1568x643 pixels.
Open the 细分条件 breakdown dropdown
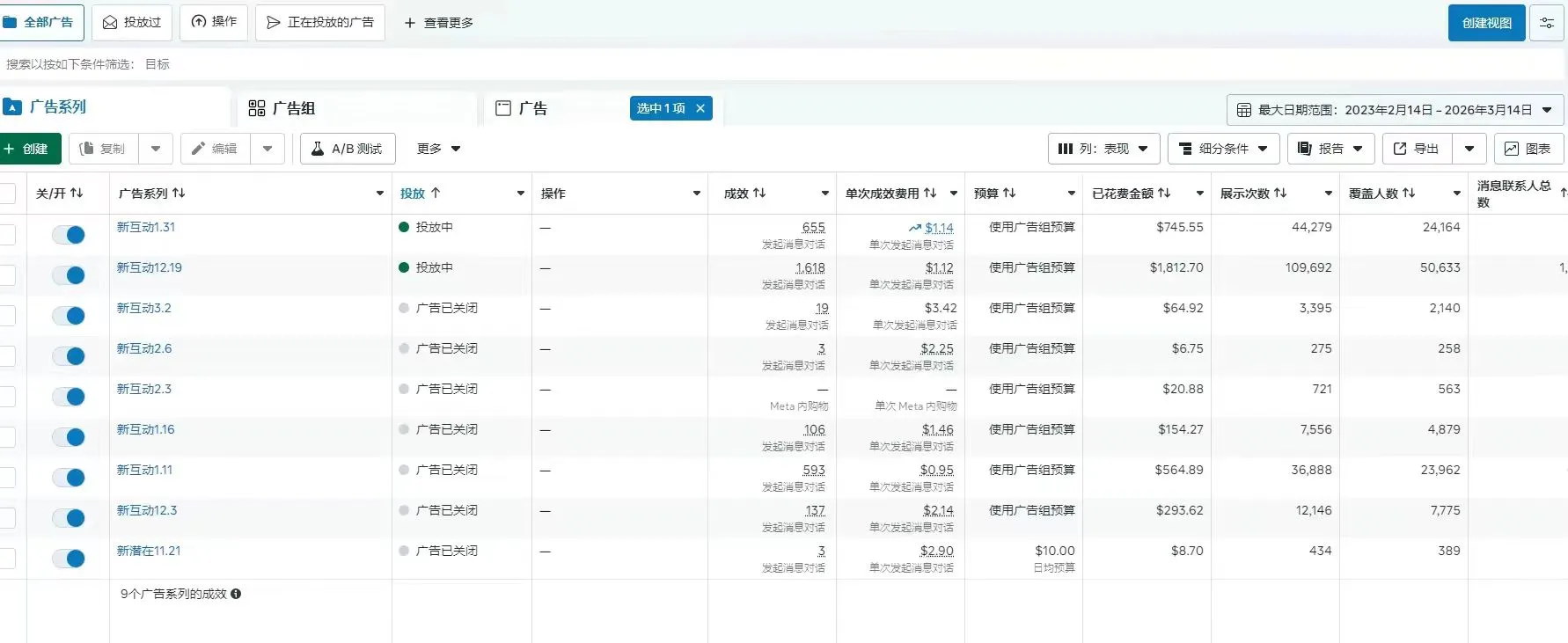(1224, 149)
